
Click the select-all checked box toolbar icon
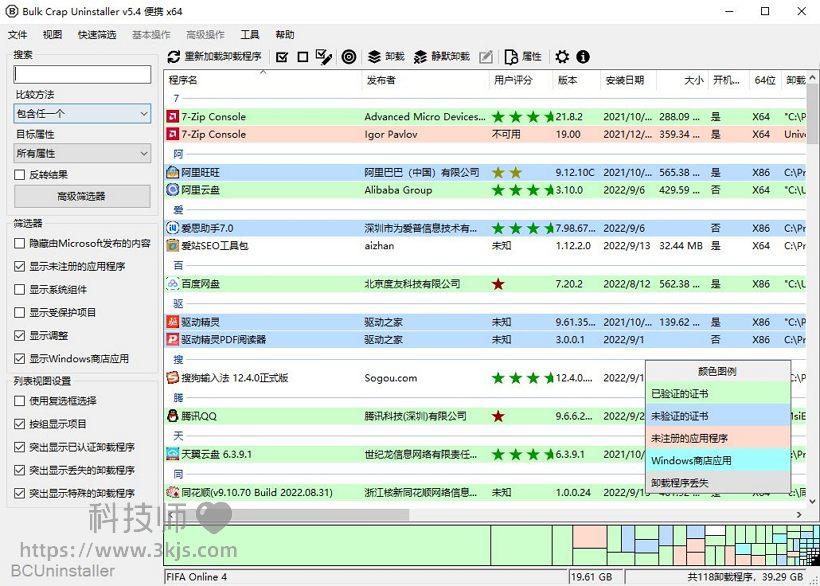coord(282,56)
